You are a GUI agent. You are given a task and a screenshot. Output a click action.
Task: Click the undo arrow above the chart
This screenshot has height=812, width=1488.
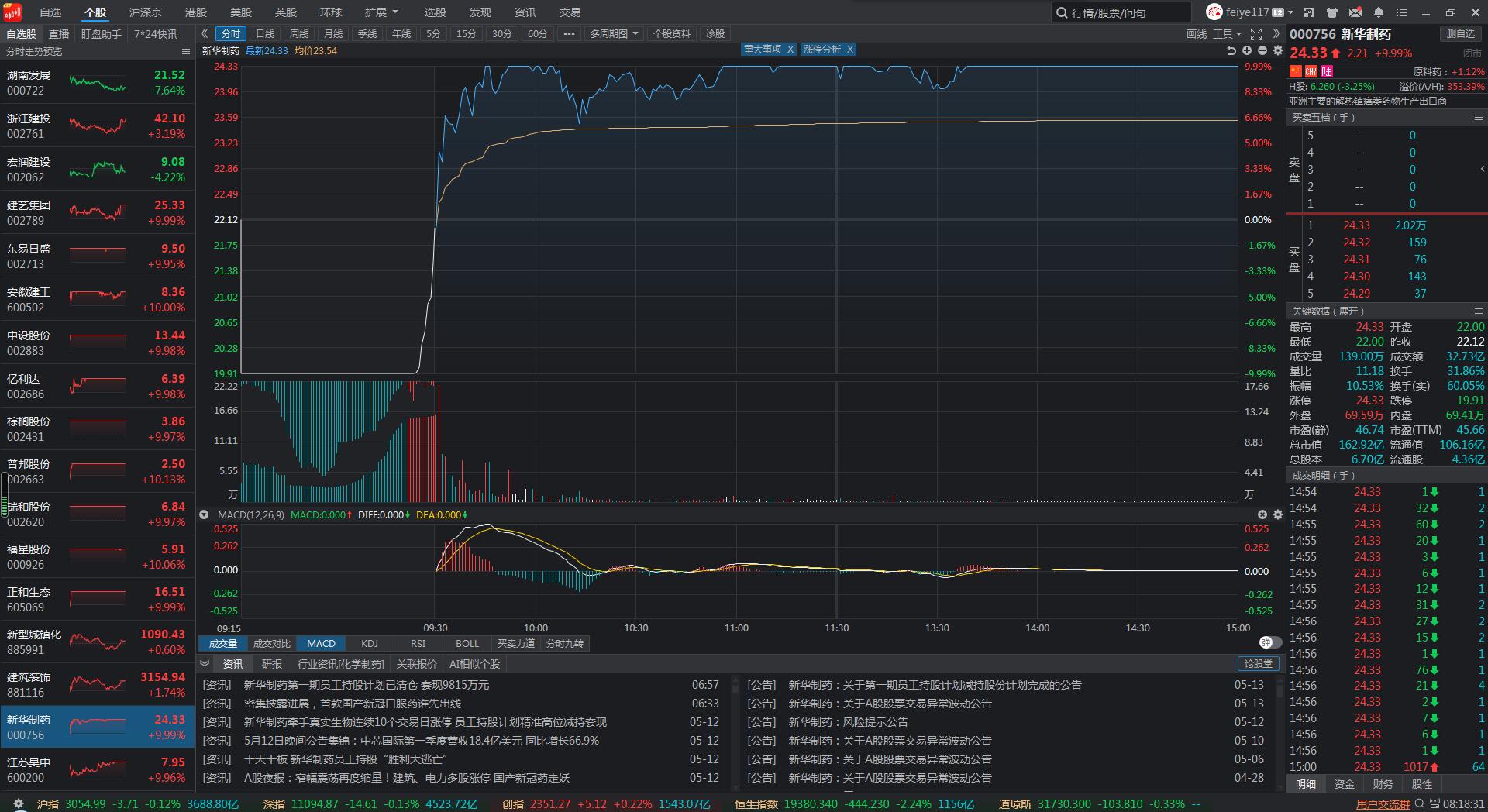(1231, 50)
